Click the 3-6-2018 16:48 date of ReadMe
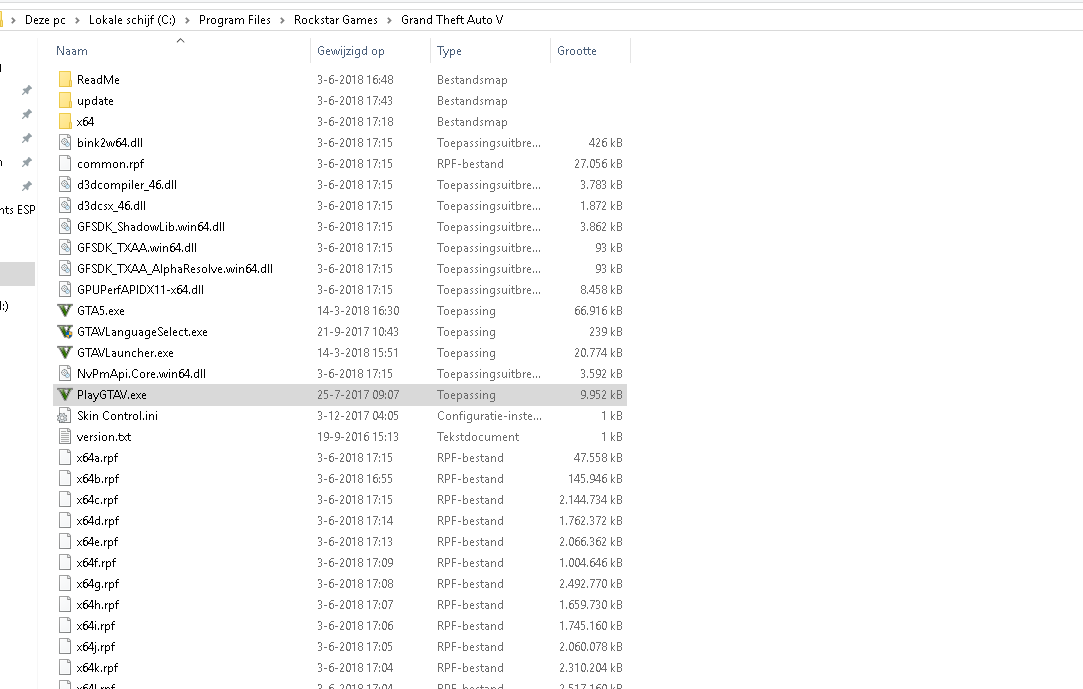The height and width of the screenshot is (689, 1083). pyautogui.click(x=355, y=79)
